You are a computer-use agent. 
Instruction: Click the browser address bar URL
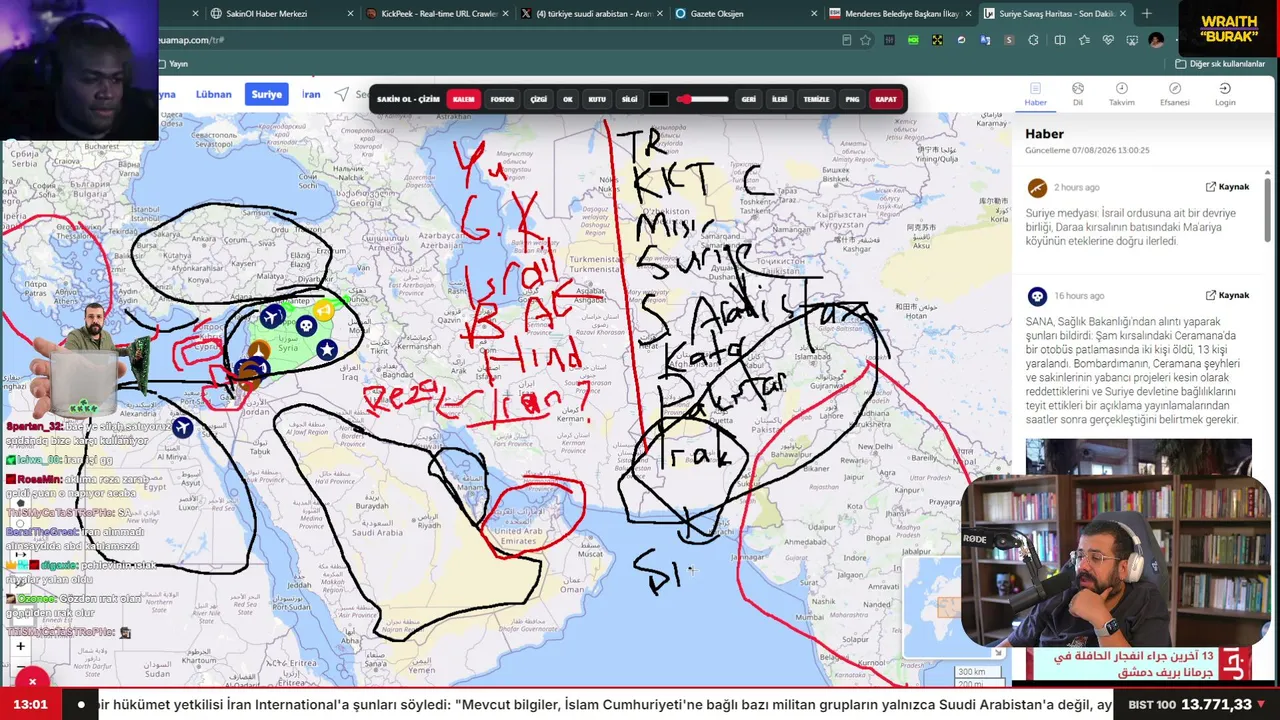[190, 40]
